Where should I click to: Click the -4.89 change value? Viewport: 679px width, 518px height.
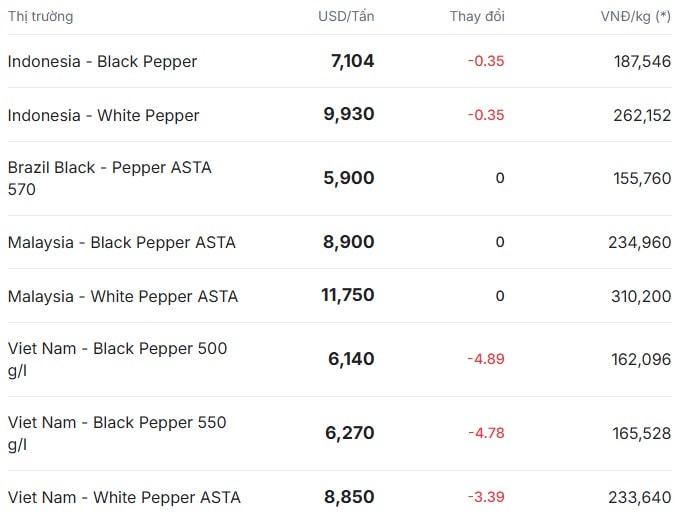pos(487,359)
